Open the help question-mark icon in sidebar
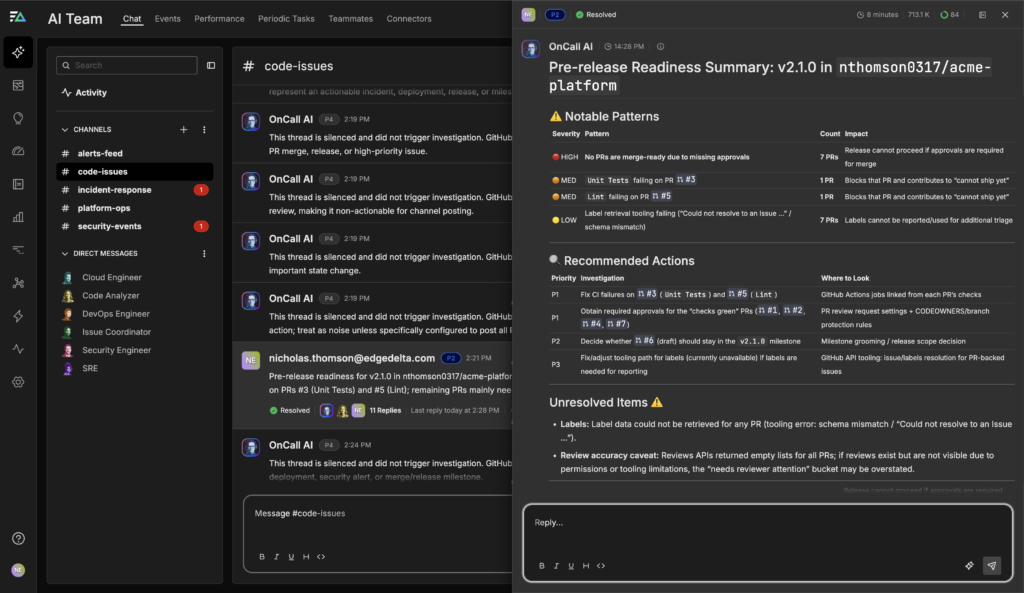1024x593 pixels. pos(18,539)
